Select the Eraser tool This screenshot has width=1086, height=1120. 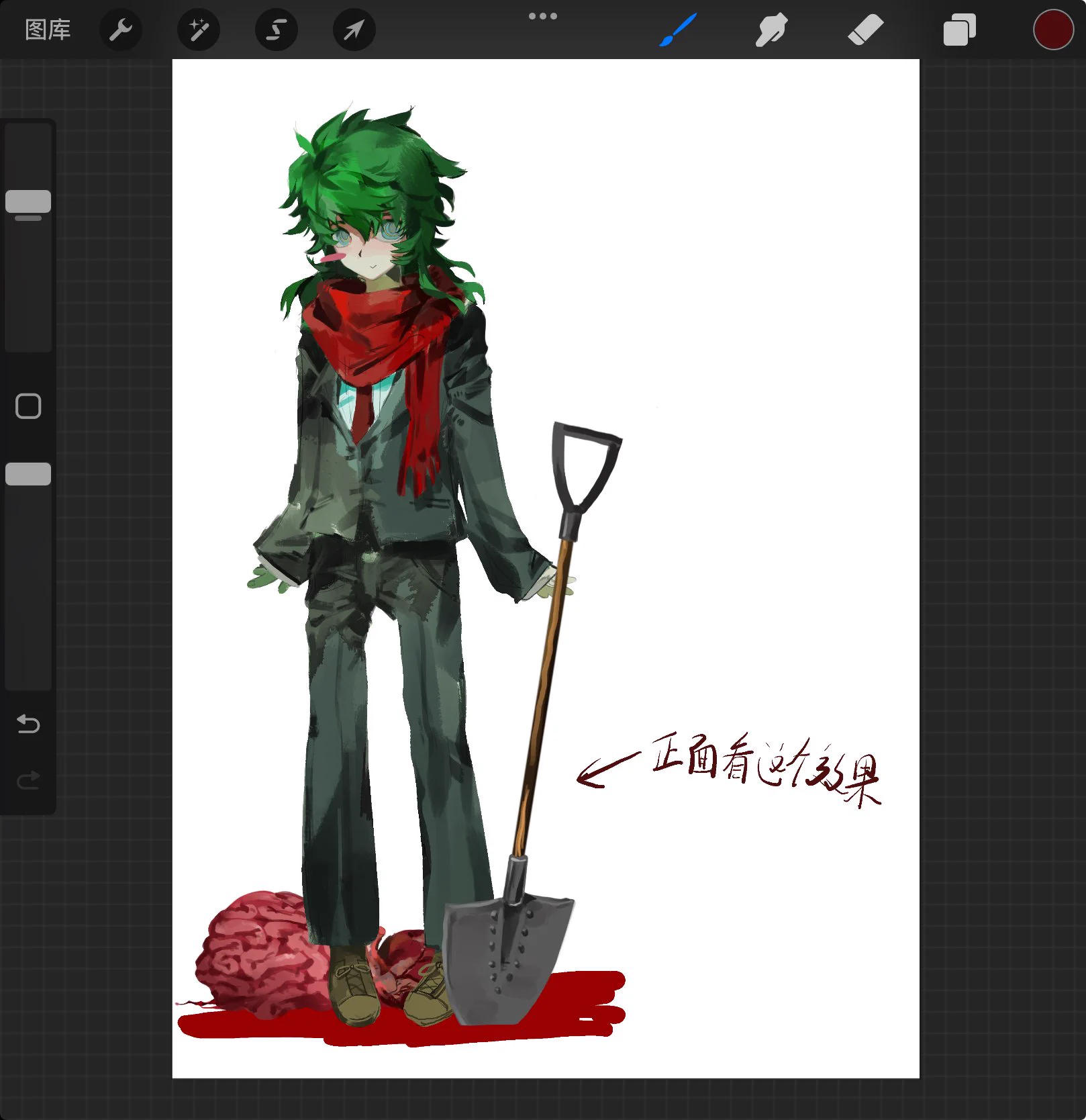pos(865,30)
